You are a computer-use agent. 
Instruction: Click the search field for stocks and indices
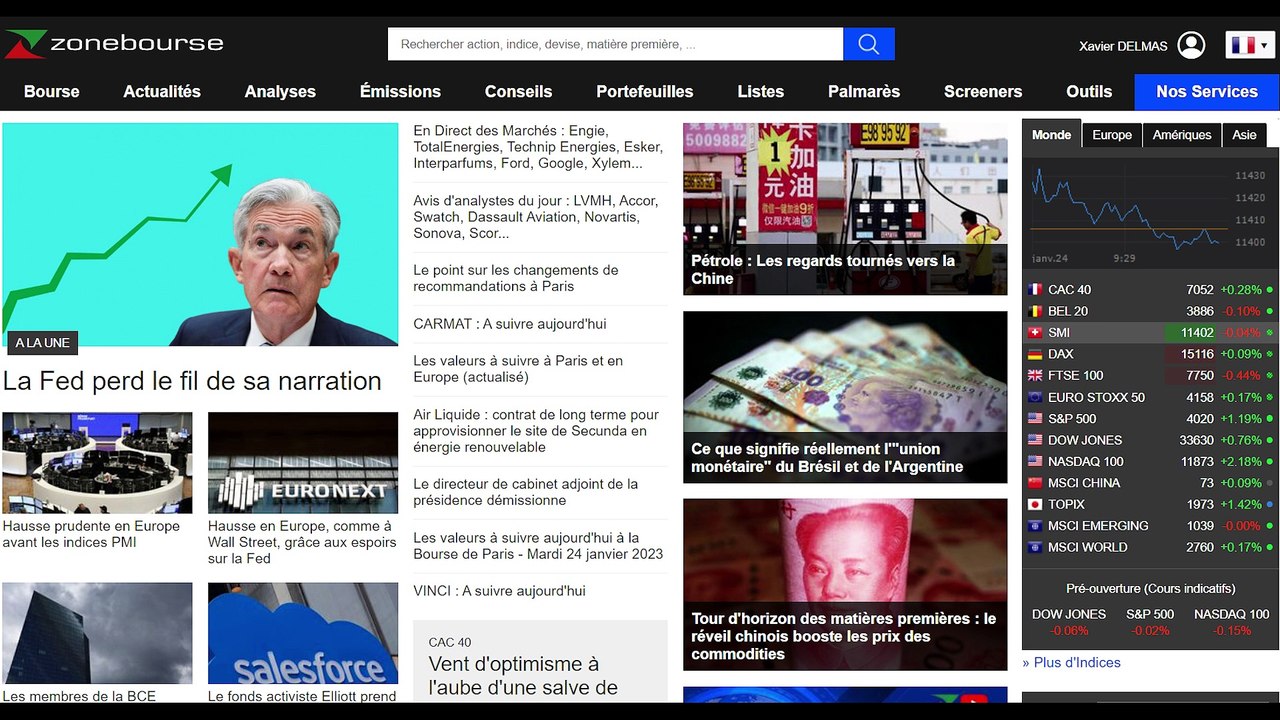click(616, 44)
